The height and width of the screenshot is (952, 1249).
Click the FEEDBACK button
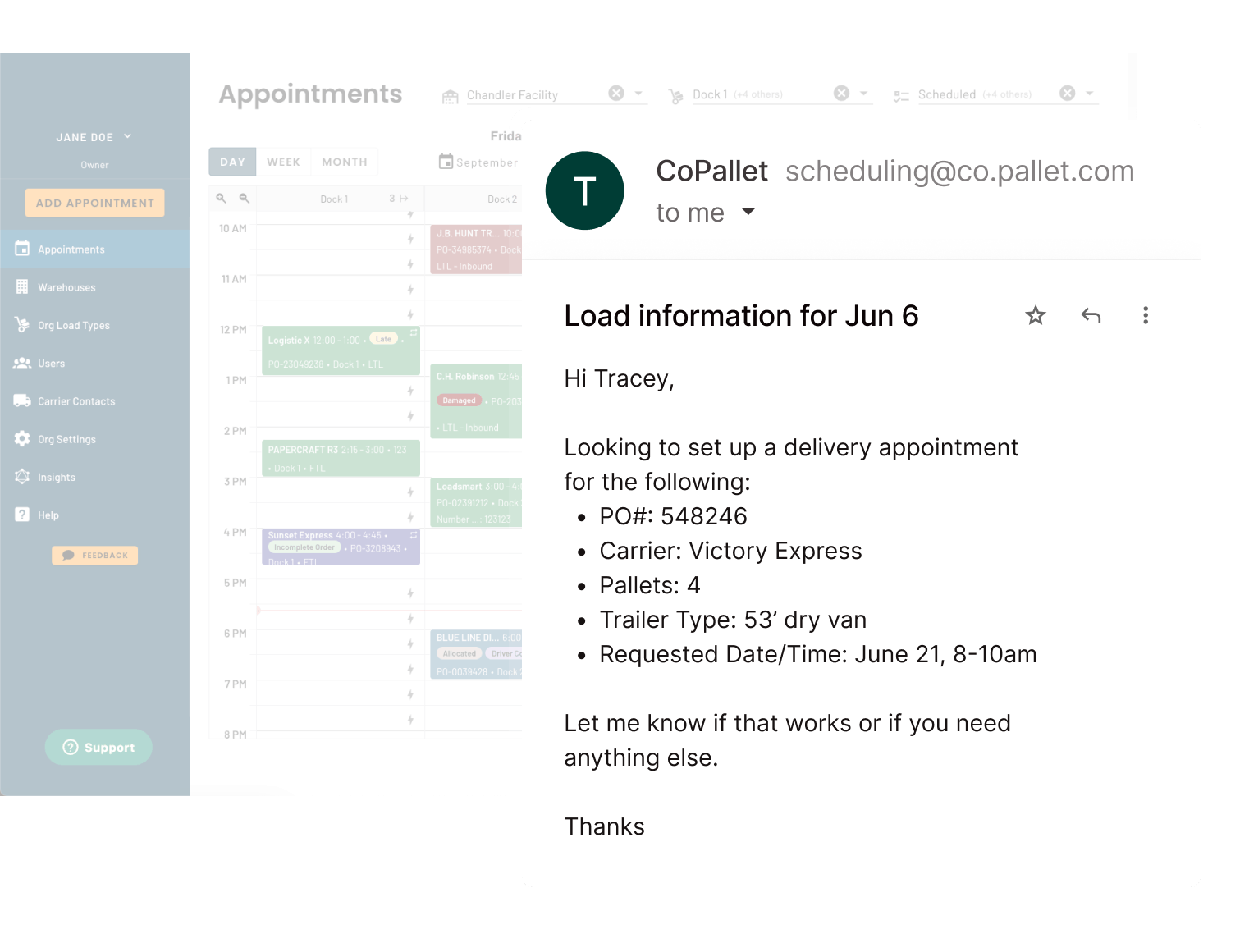pos(95,556)
